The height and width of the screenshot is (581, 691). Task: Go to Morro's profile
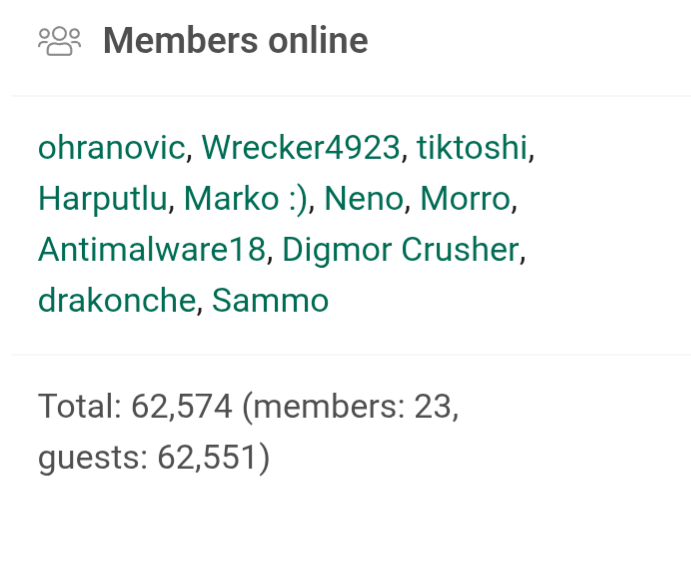[465, 198]
